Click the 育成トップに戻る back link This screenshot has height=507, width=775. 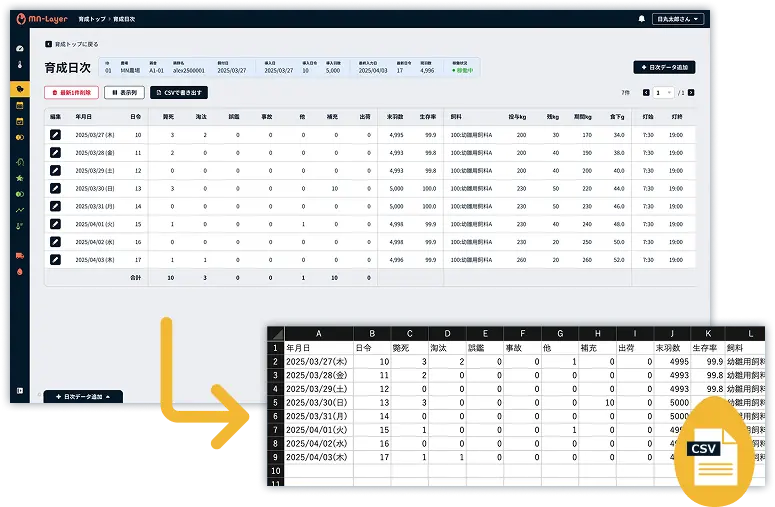click(x=76, y=45)
